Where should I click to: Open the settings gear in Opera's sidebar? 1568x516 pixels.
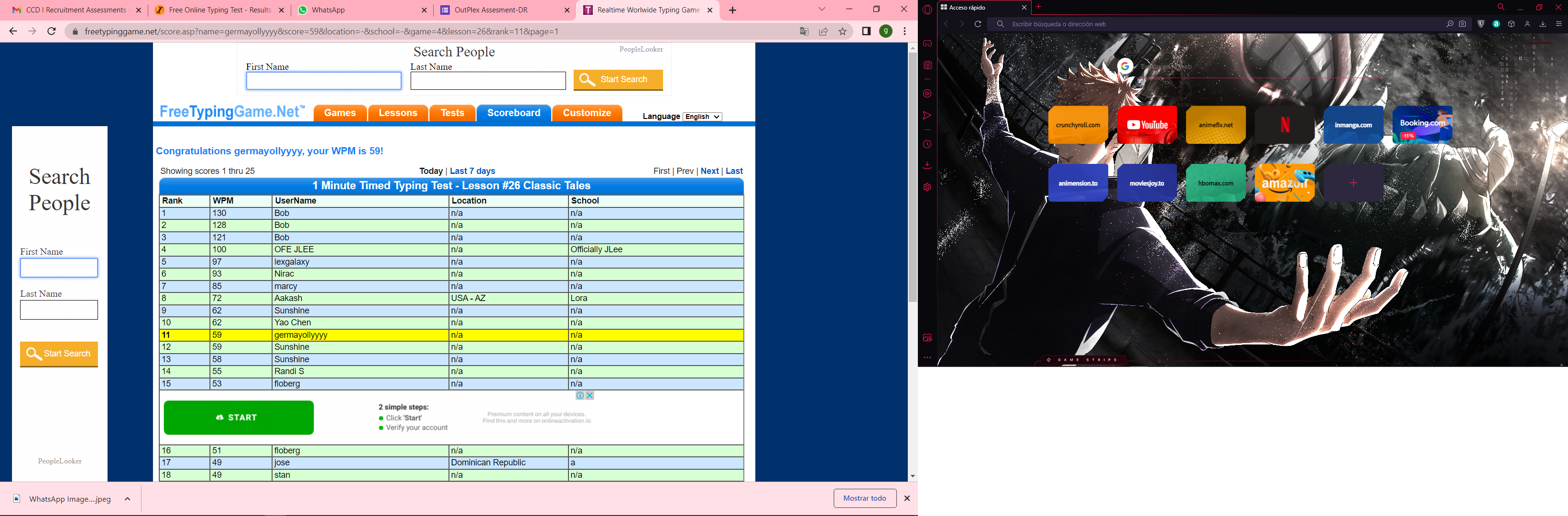927,187
